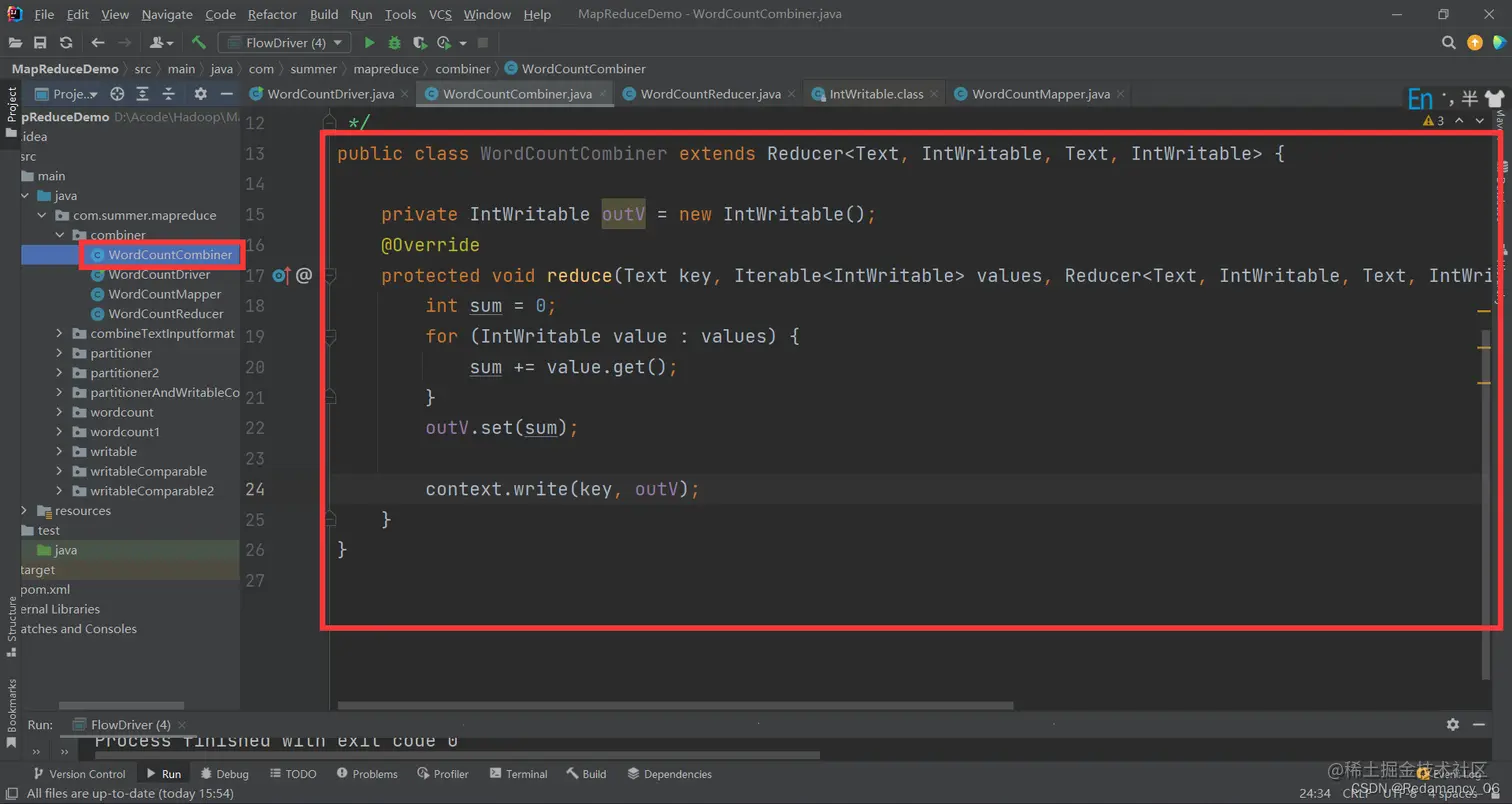
Task: Open the Dependencies tool window
Action: pos(669,774)
